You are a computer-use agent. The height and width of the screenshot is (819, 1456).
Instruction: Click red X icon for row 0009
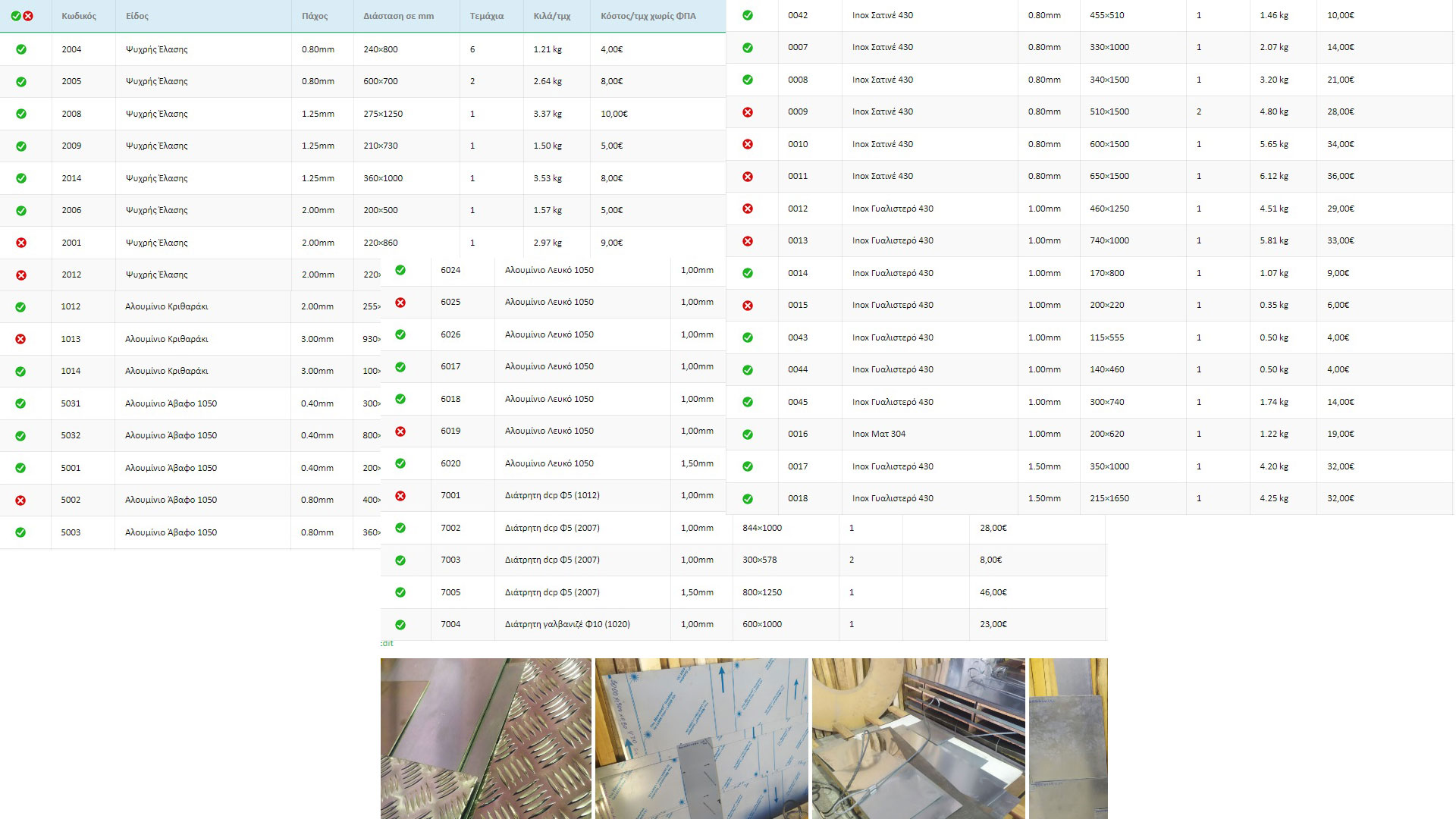click(x=748, y=112)
